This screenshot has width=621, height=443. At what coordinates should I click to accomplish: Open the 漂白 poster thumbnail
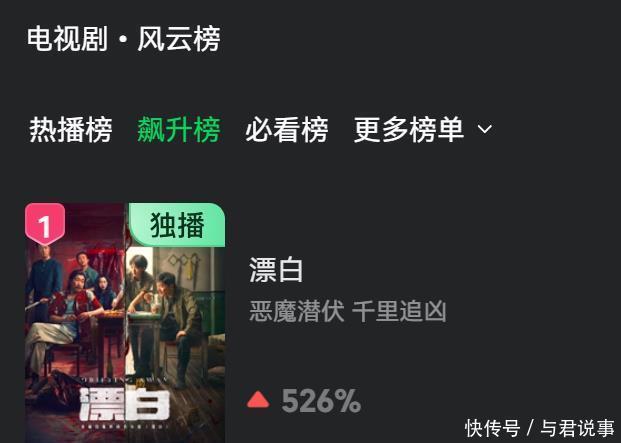coord(125,323)
